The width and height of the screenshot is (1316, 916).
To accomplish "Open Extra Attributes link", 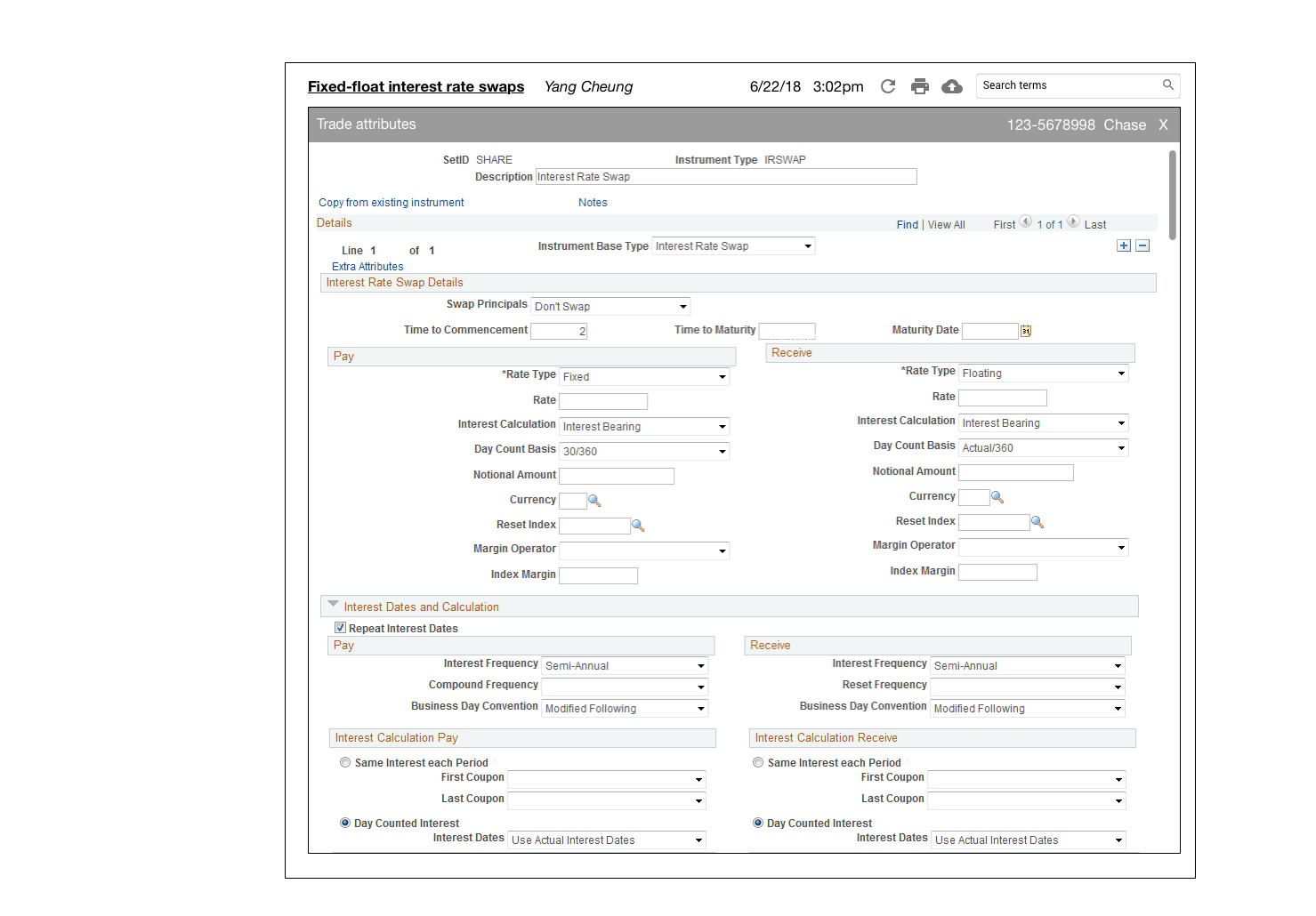I will (367, 267).
